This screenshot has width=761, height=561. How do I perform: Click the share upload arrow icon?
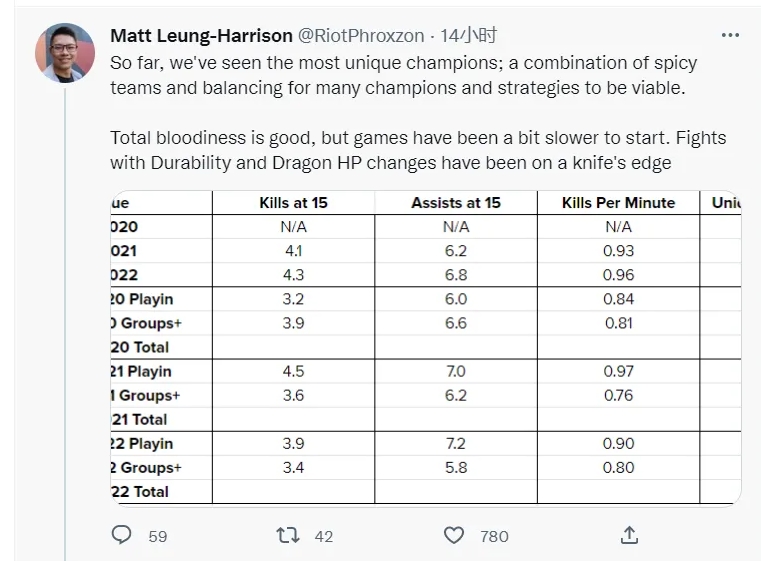[x=629, y=535]
